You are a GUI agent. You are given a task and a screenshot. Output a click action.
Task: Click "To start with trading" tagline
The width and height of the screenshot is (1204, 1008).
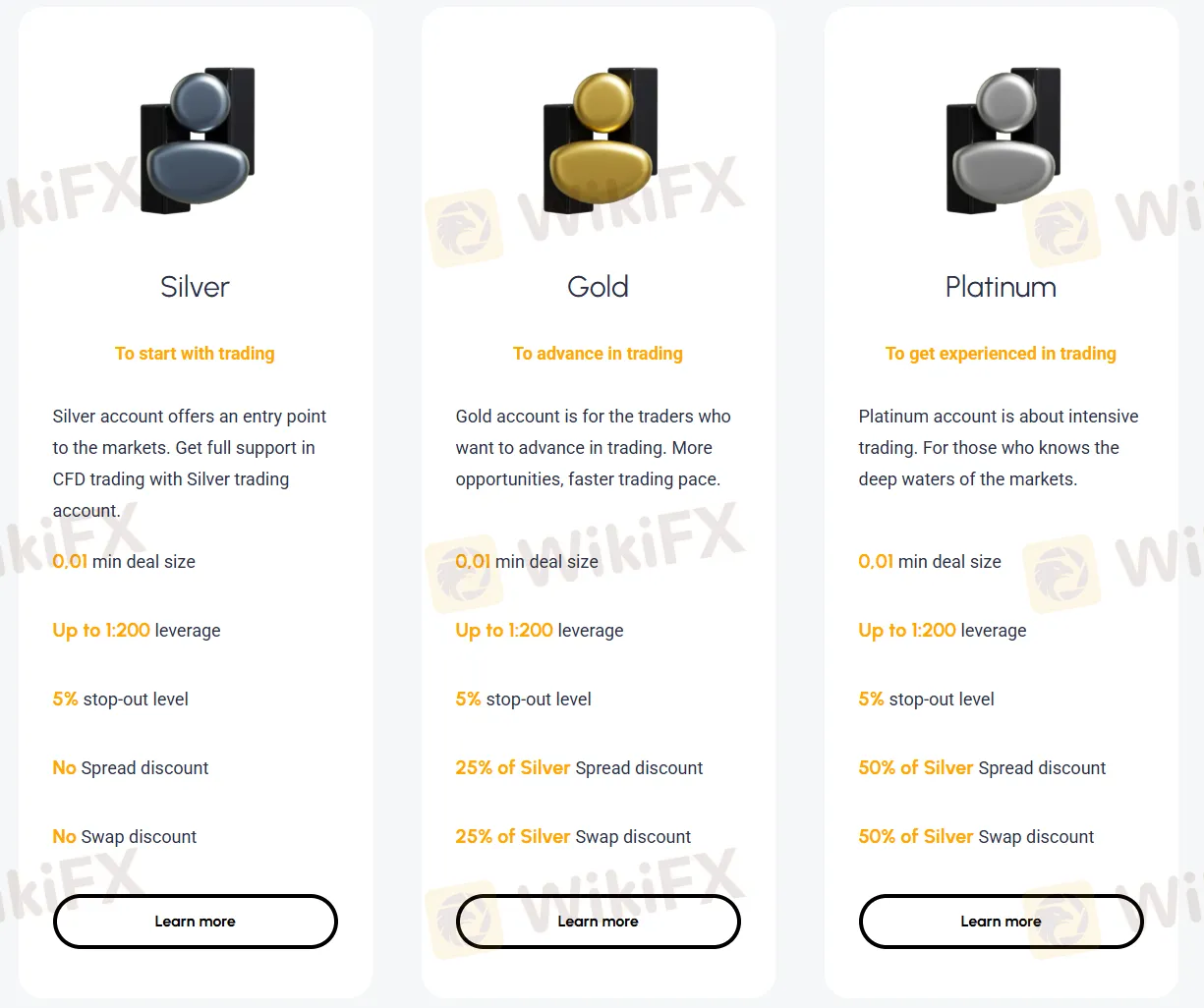point(195,354)
